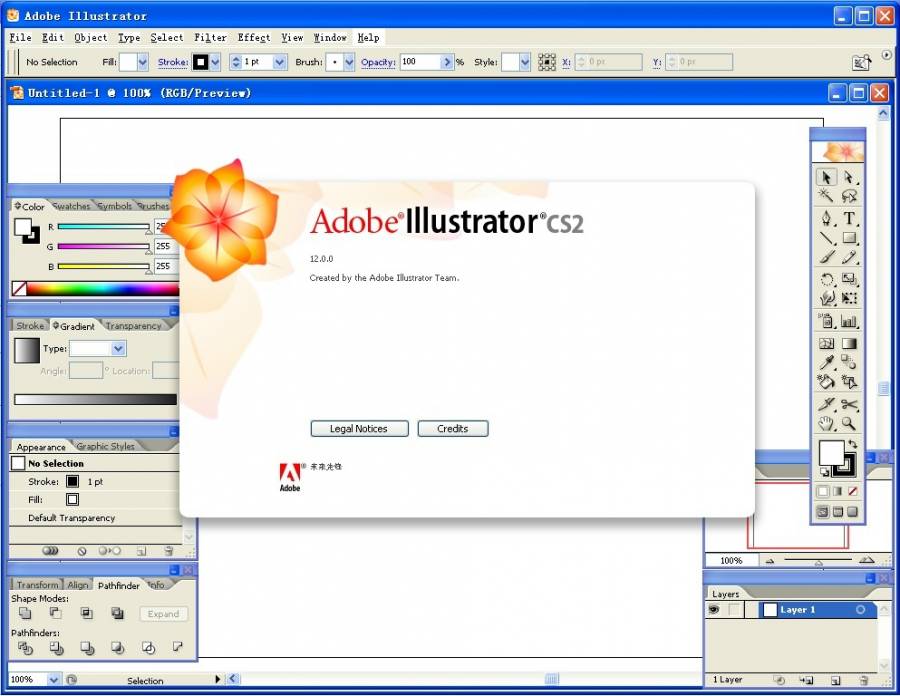This screenshot has height=696, width=900.
Task: Select the Eyedropper tool
Action: [x=827, y=362]
